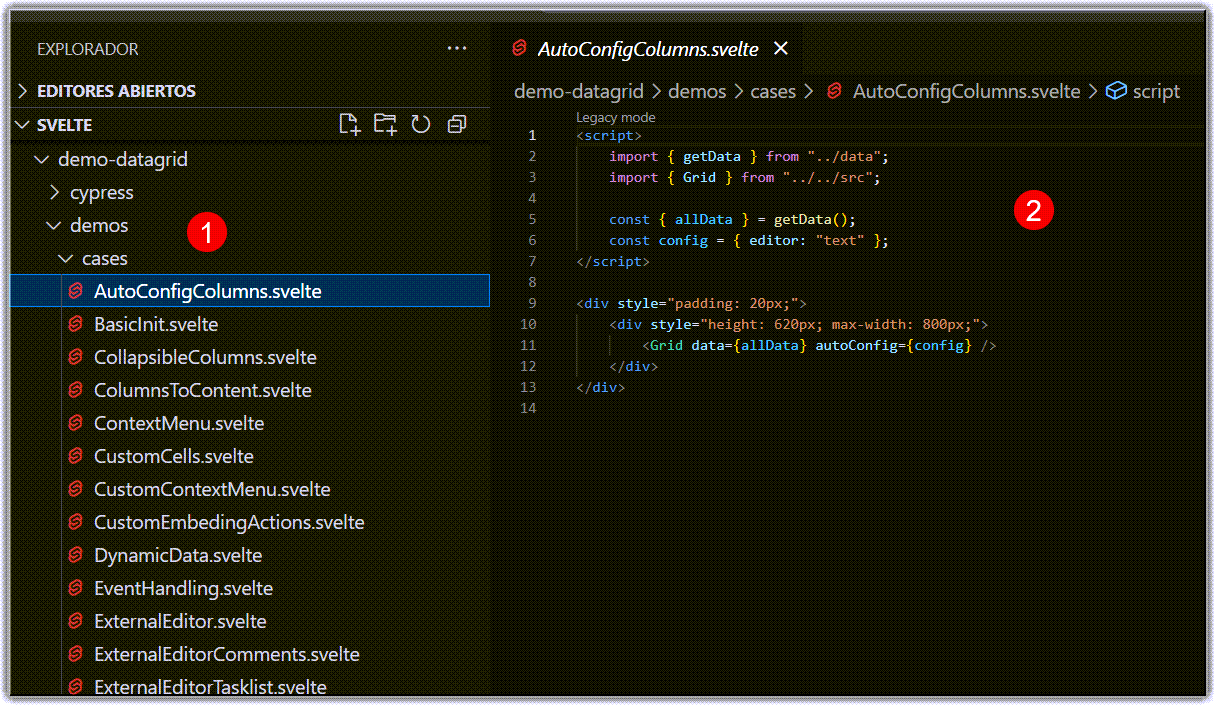Click Svelte icon beside CustomCells.svelte
Viewport: 1216px width, 706px height.
click(x=74, y=456)
